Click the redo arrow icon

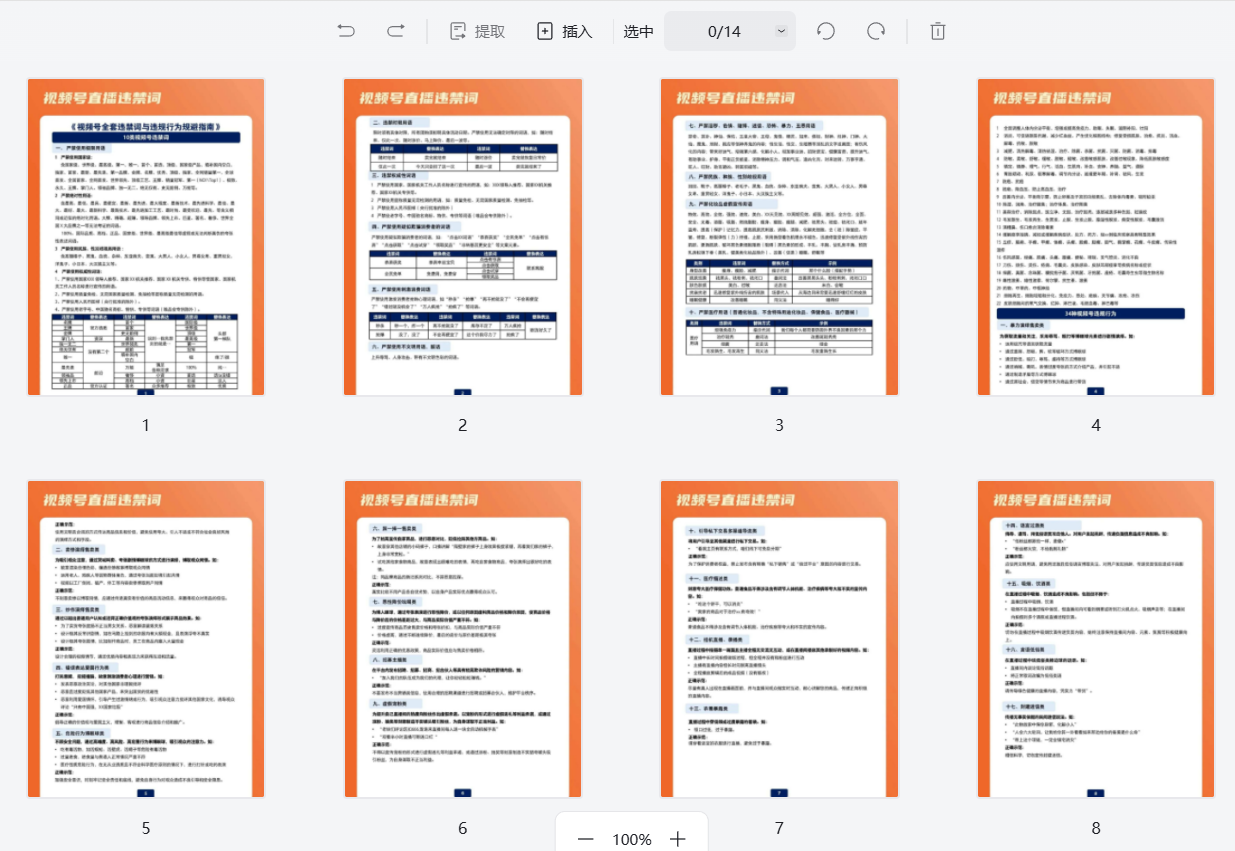coord(396,31)
